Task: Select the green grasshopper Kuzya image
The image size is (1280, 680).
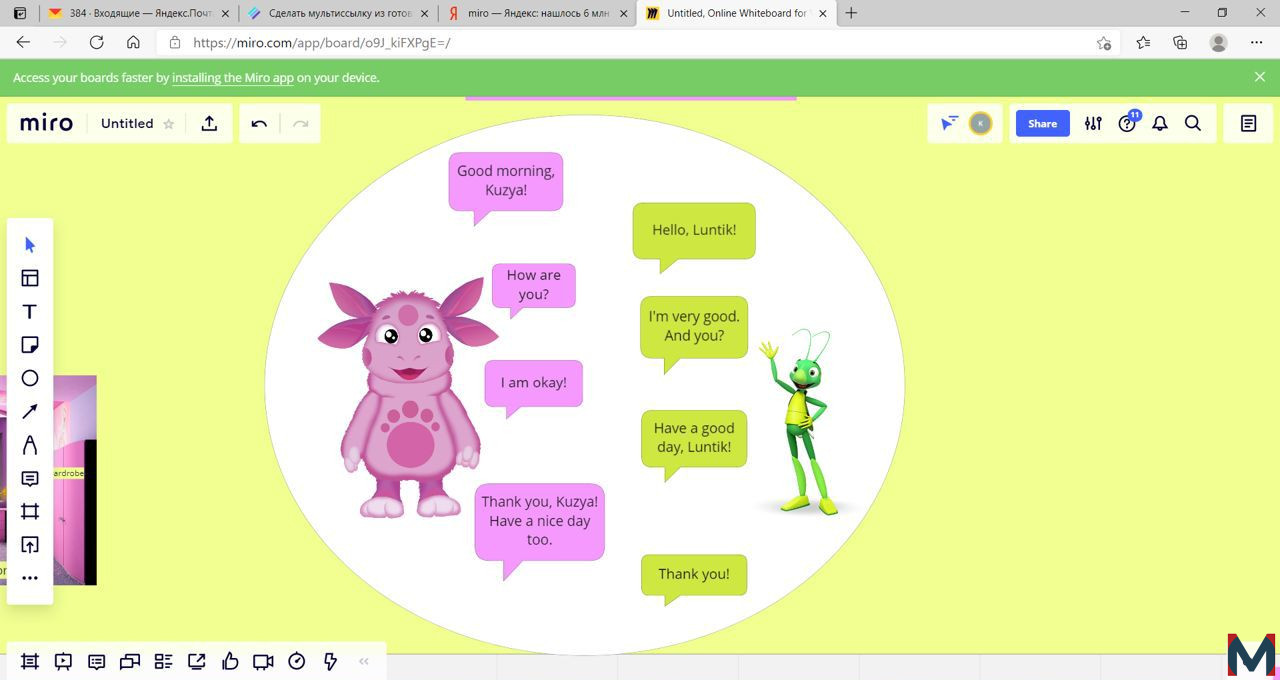Action: click(x=803, y=421)
